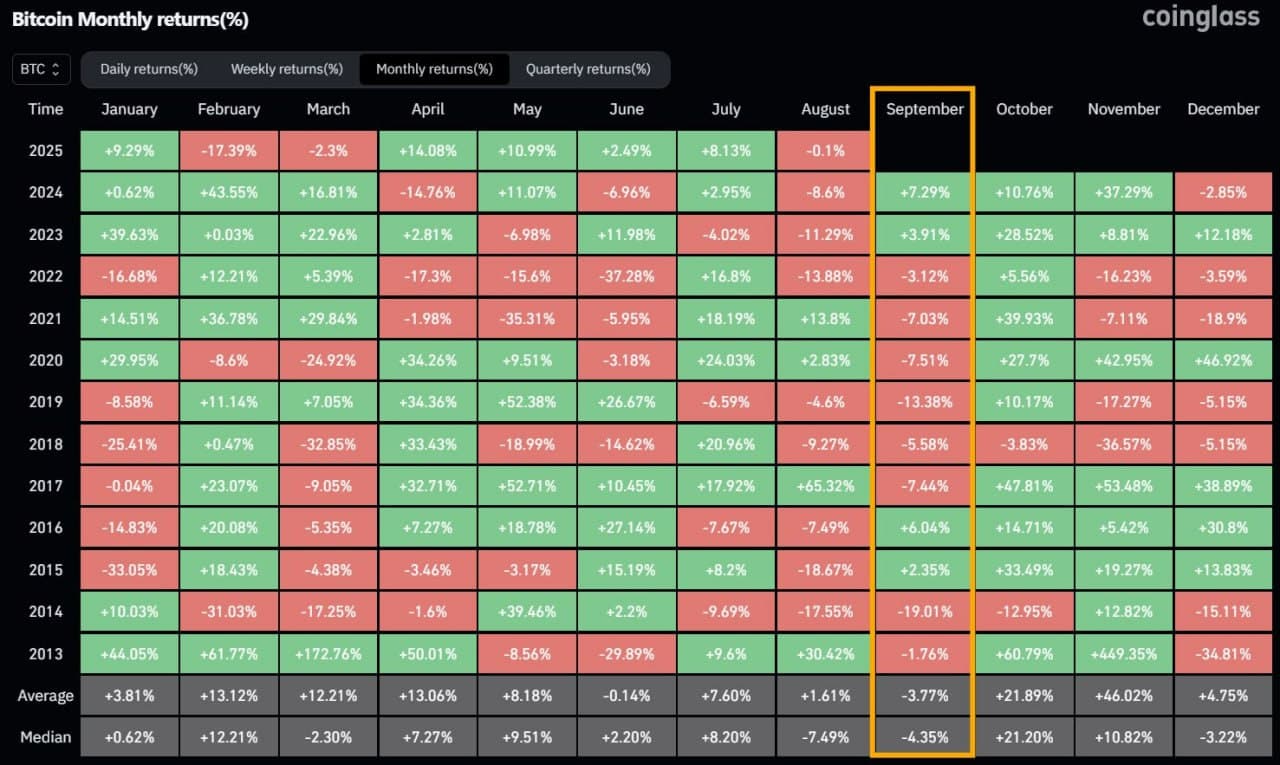Viewport: 1280px width, 765px height.
Task: Select the 2025 row label
Action: click(46, 151)
